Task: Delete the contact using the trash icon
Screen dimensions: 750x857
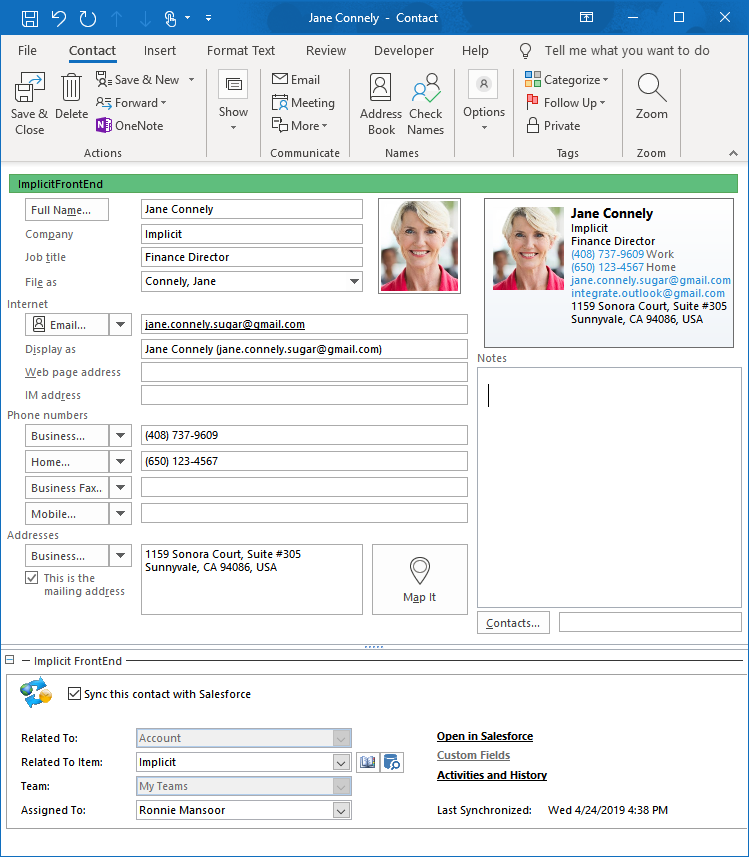Action: pos(71,90)
